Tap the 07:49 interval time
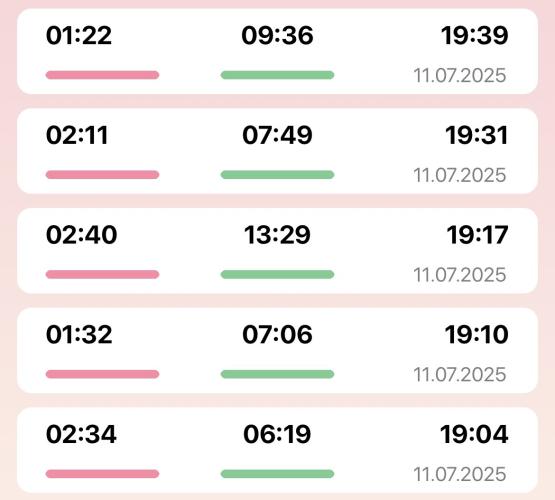The width and height of the screenshot is (555, 500). point(277,135)
